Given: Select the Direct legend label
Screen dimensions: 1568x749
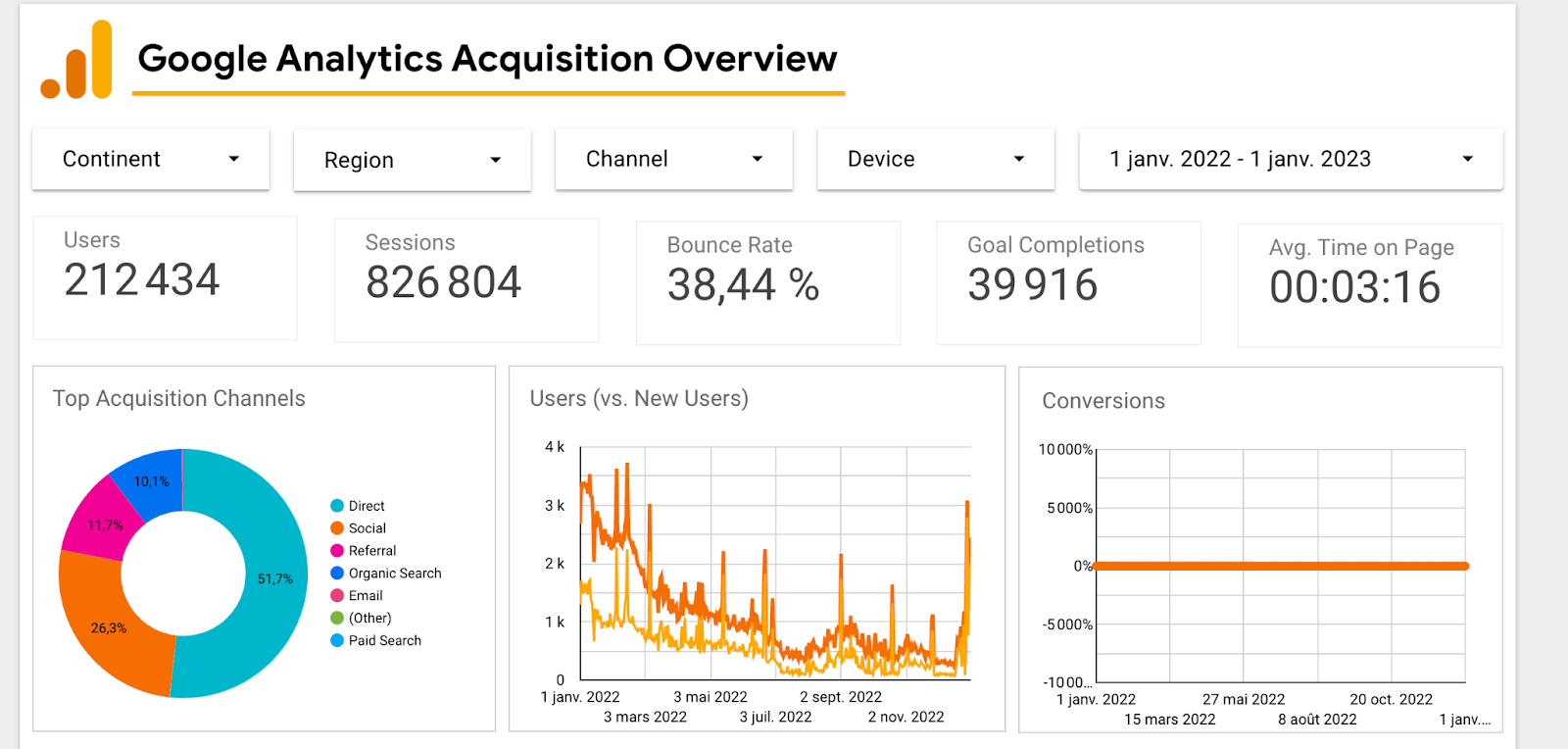Looking at the screenshot, I should pos(367,506).
